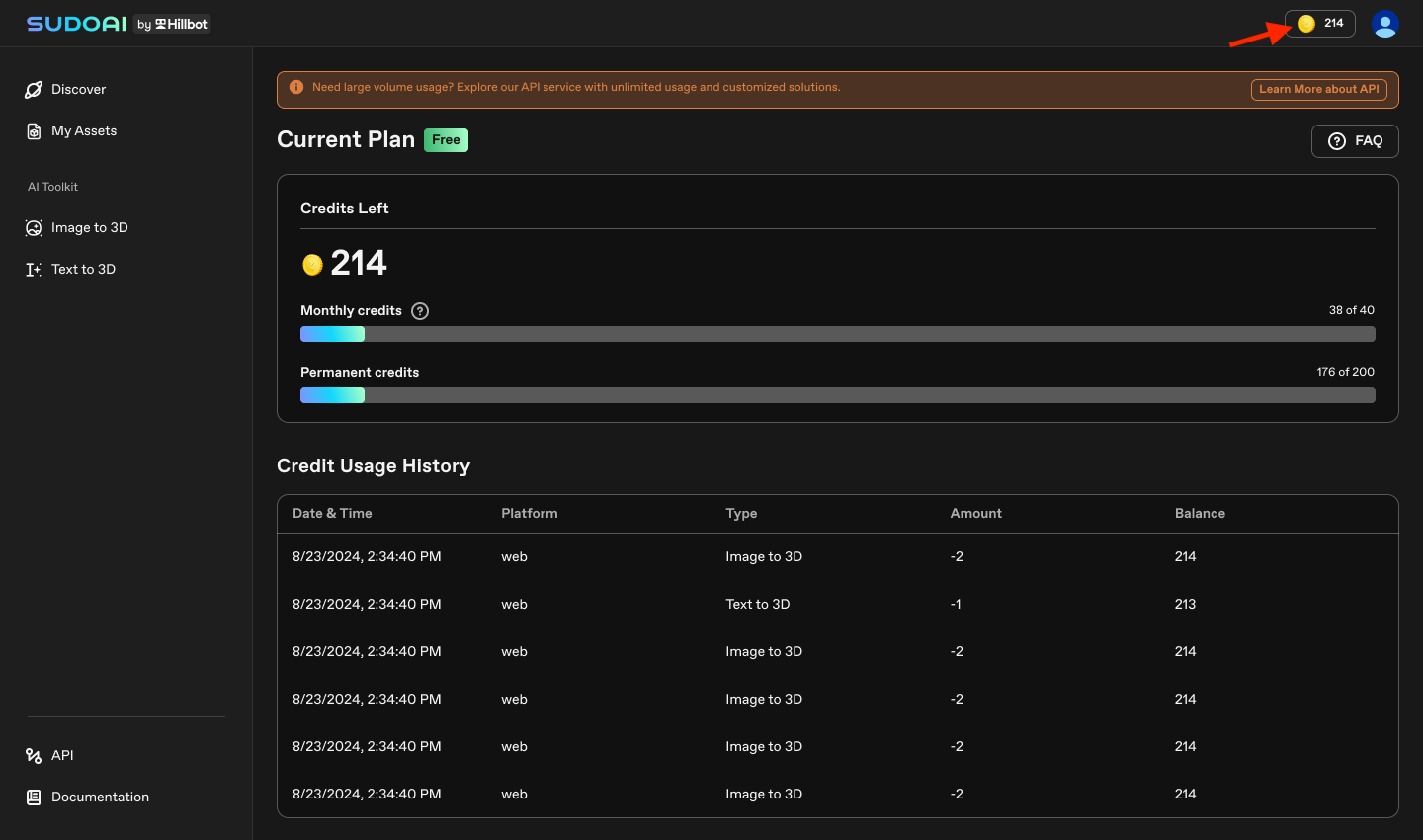Click the Balance column header
The height and width of the screenshot is (840, 1423).
click(1200, 514)
